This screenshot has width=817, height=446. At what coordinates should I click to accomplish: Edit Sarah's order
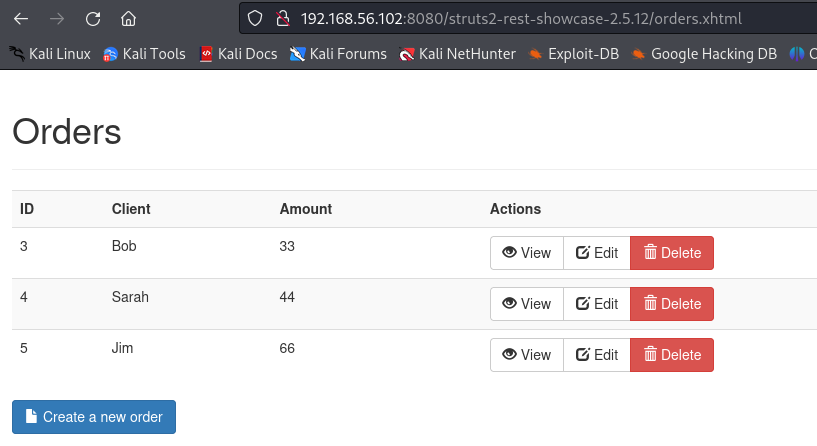597,304
